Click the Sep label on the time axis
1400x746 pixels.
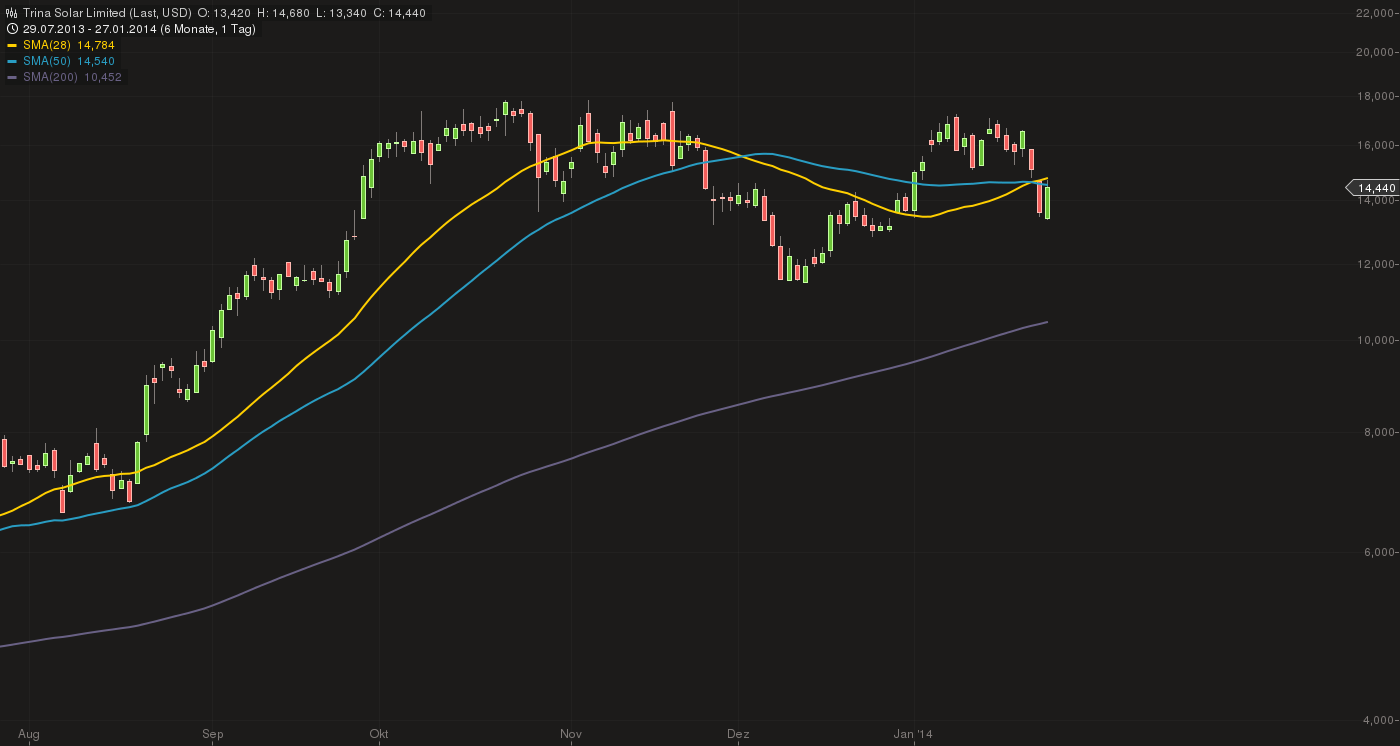pyautogui.click(x=212, y=735)
